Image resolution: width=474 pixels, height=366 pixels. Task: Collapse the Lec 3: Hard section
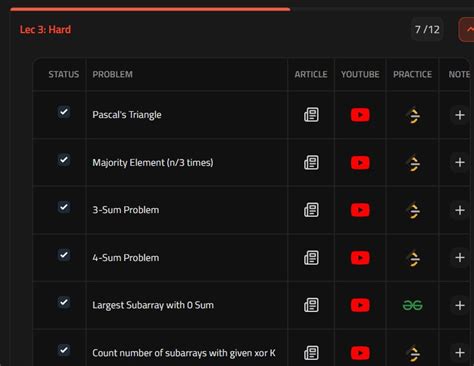(467, 30)
